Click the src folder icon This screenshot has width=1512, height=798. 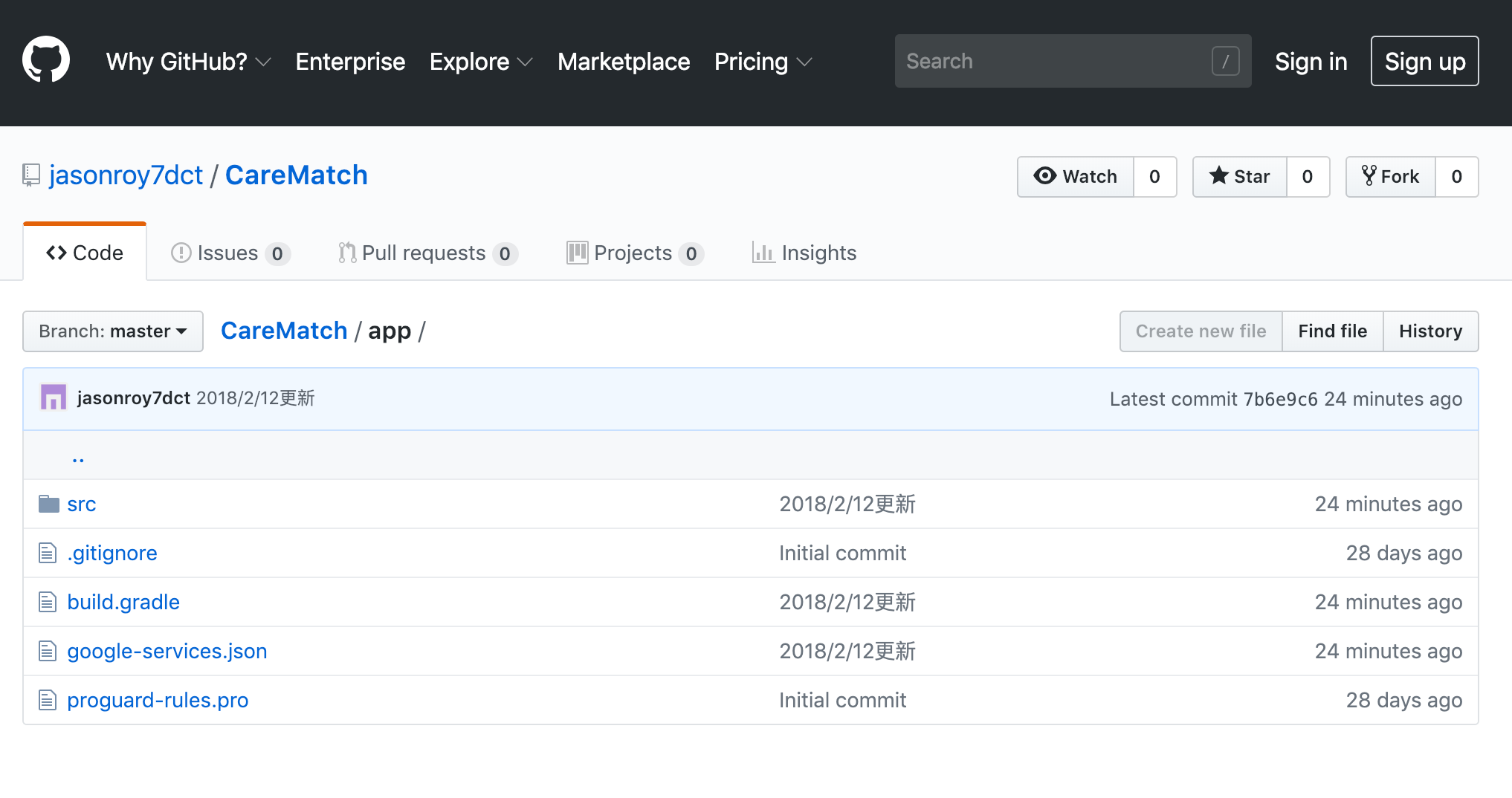coord(48,504)
